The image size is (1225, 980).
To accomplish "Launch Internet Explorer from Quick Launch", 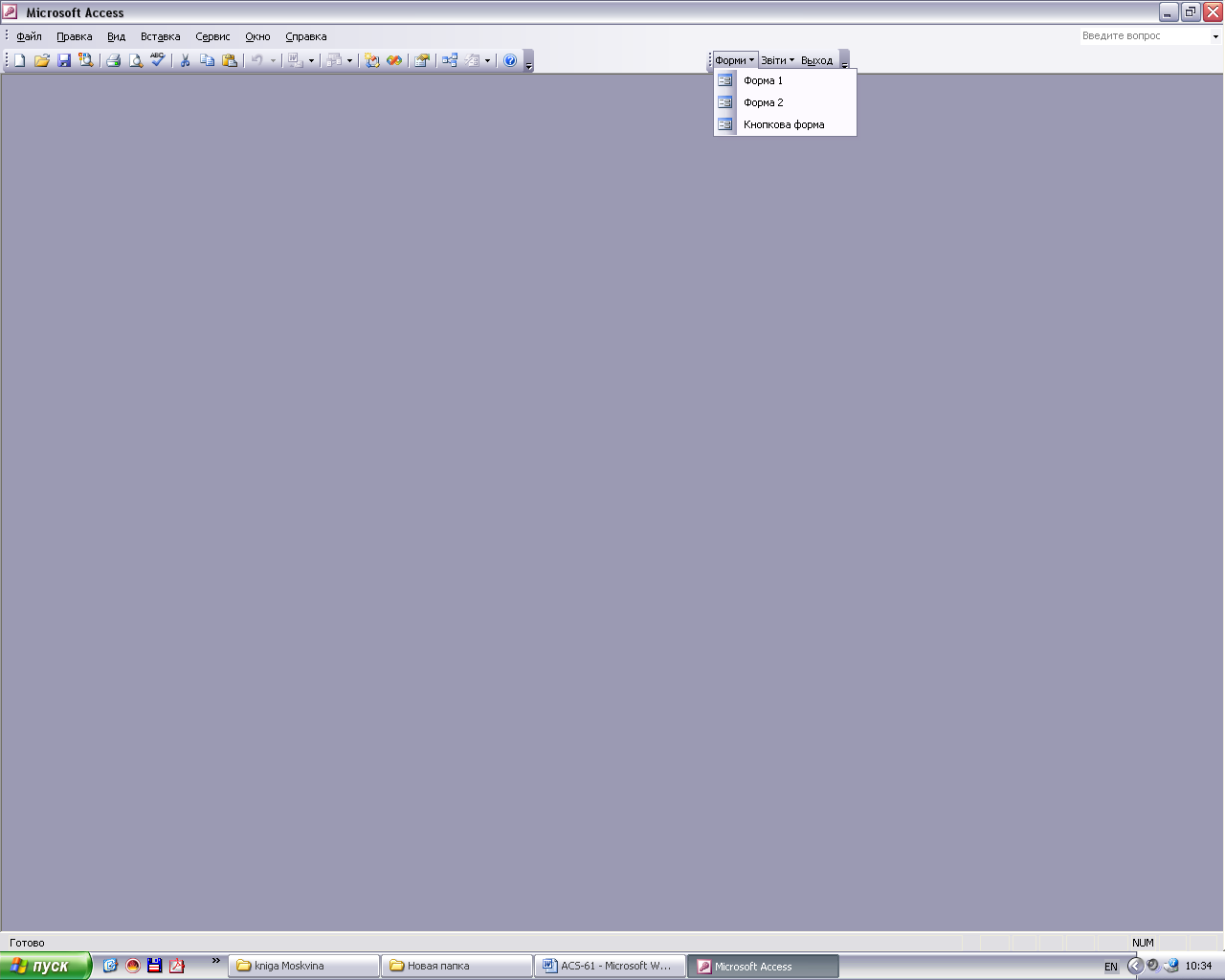I will click(110, 966).
